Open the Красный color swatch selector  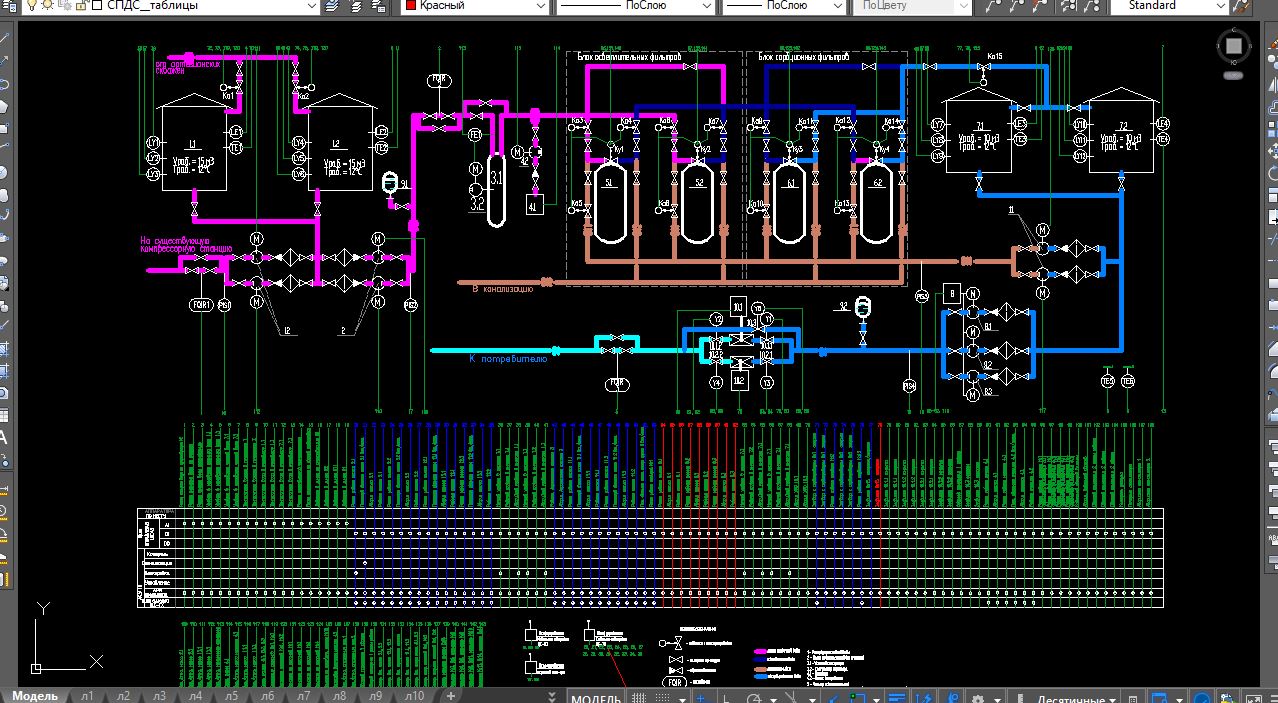475,6
